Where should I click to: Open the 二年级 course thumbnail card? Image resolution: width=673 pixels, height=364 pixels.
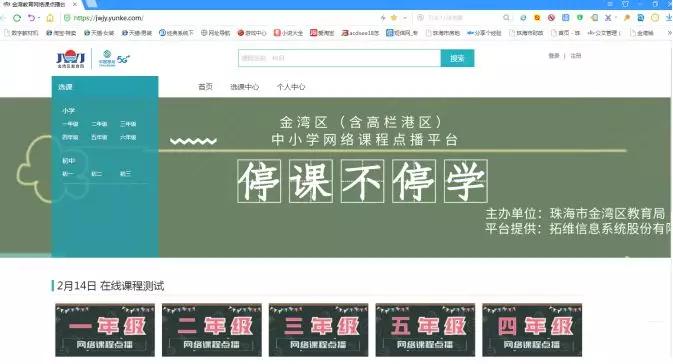212,330
